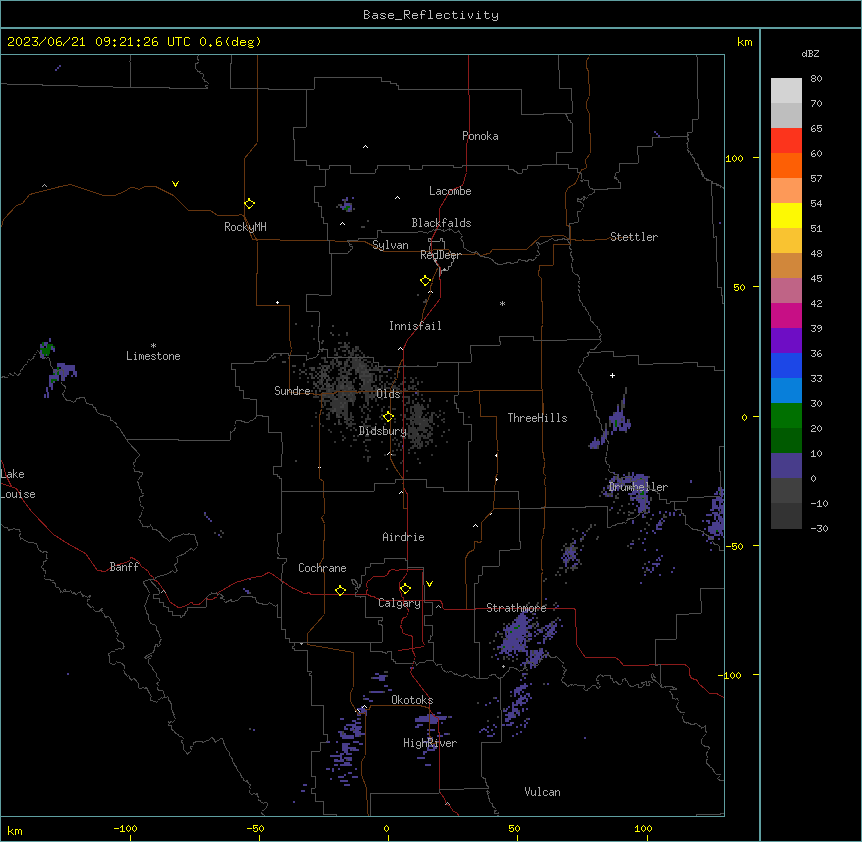Click the Okotoks label
Image resolution: width=862 pixels, height=842 pixels.
[412, 700]
